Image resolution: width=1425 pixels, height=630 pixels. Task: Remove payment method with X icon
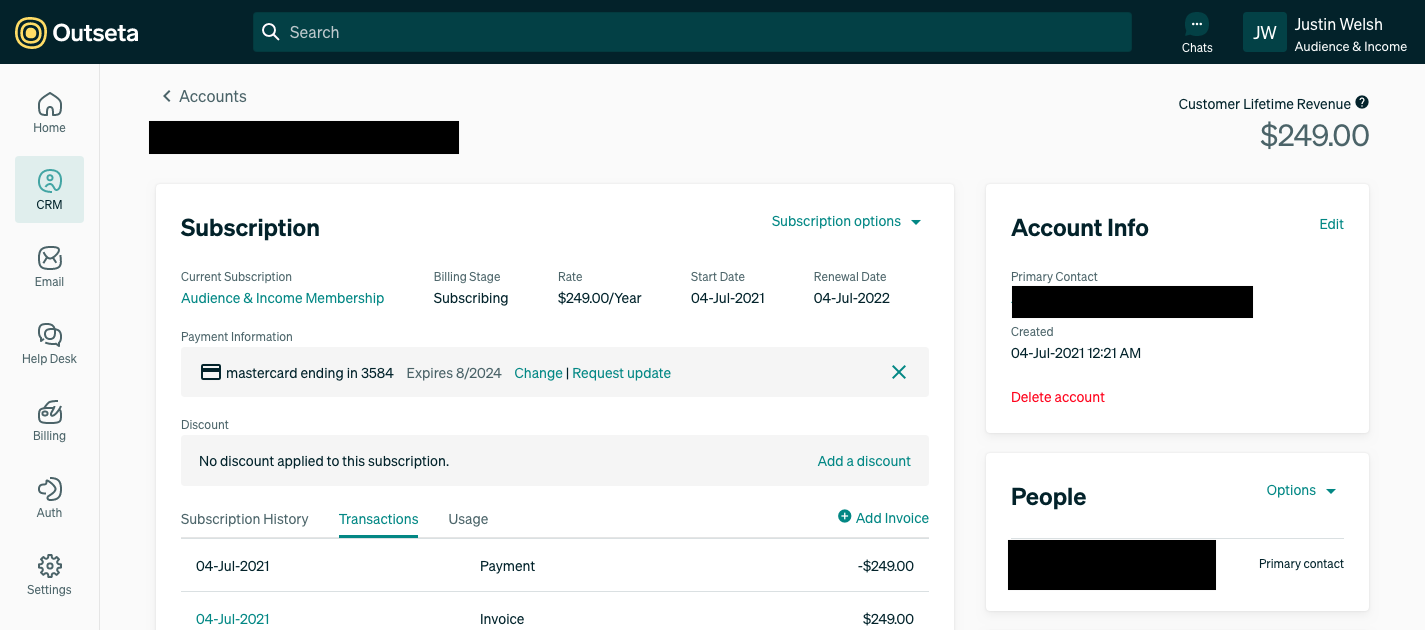pyautogui.click(x=899, y=372)
